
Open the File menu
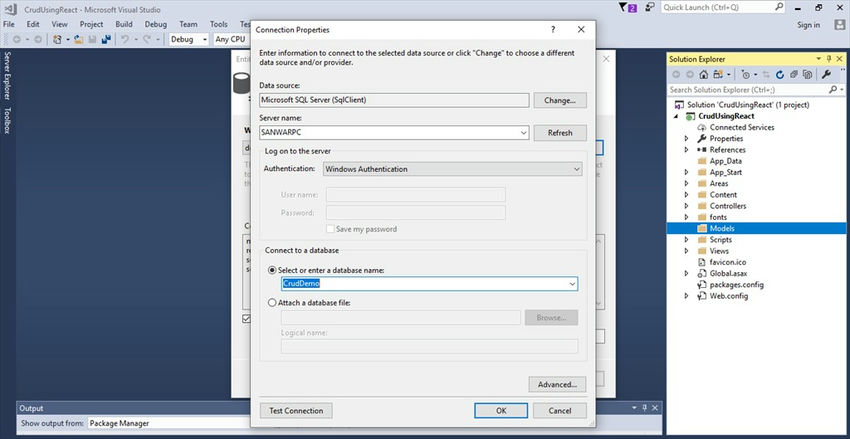click(9, 24)
